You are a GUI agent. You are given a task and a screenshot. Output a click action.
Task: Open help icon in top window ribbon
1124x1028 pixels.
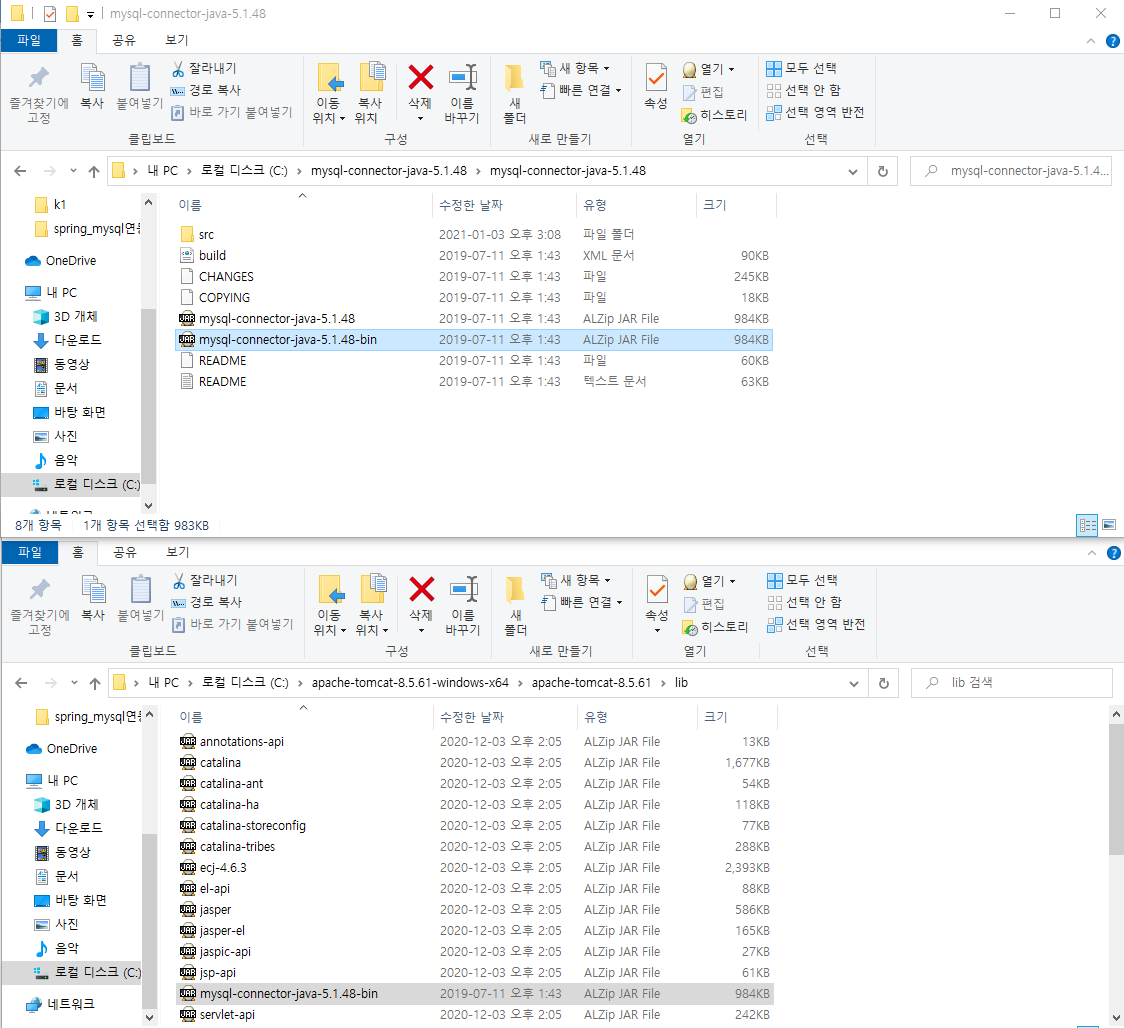coord(1113,41)
